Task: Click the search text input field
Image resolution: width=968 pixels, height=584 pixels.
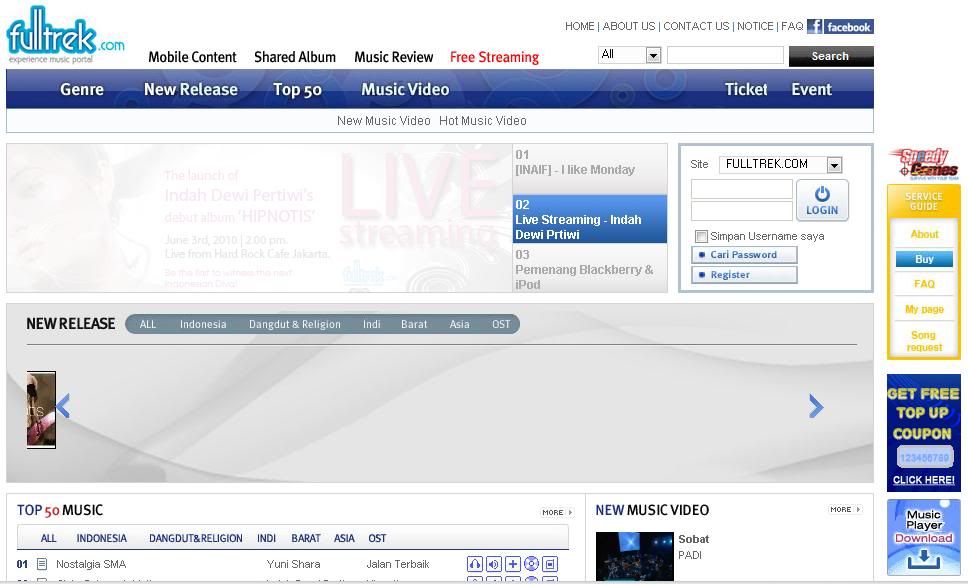Action: (x=725, y=56)
